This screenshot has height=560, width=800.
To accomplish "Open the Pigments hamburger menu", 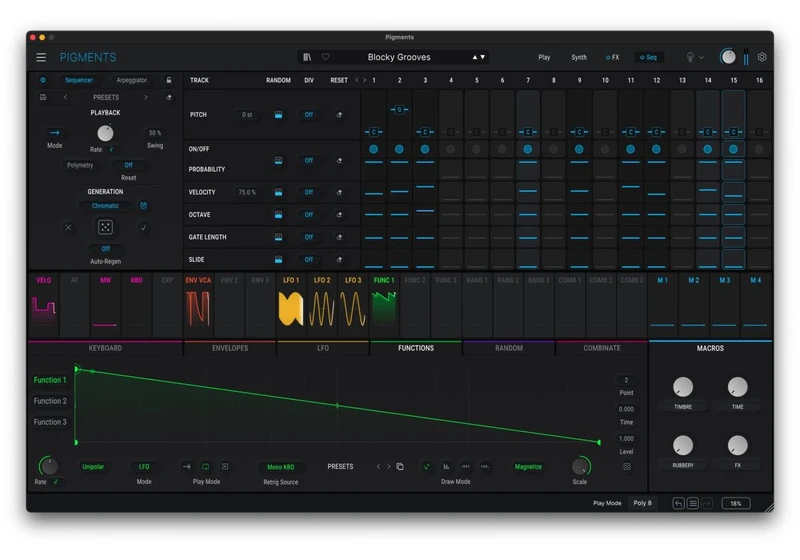I will point(41,57).
